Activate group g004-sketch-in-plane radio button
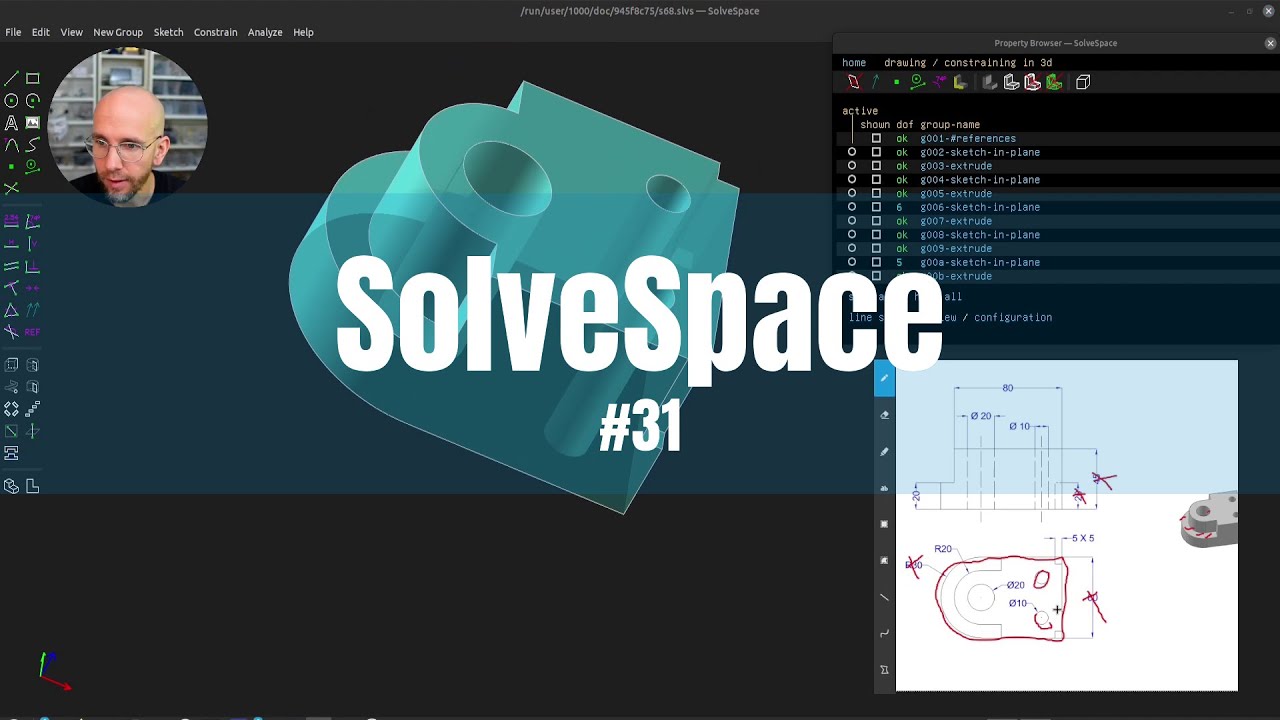The height and width of the screenshot is (720, 1280). 852,180
